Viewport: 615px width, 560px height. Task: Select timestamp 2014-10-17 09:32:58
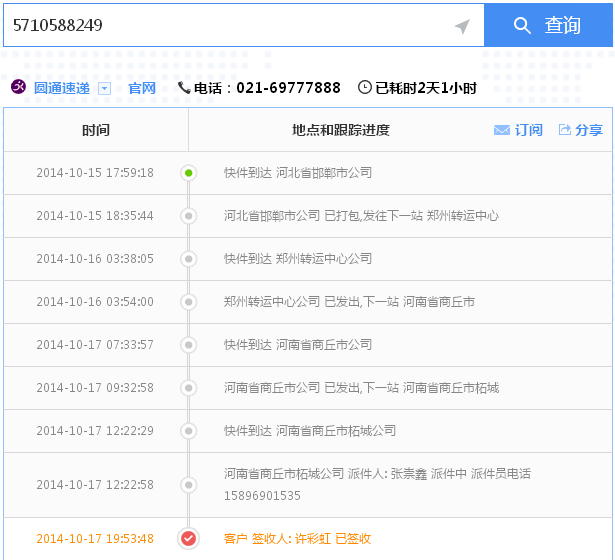pyautogui.click(x=95, y=388)
